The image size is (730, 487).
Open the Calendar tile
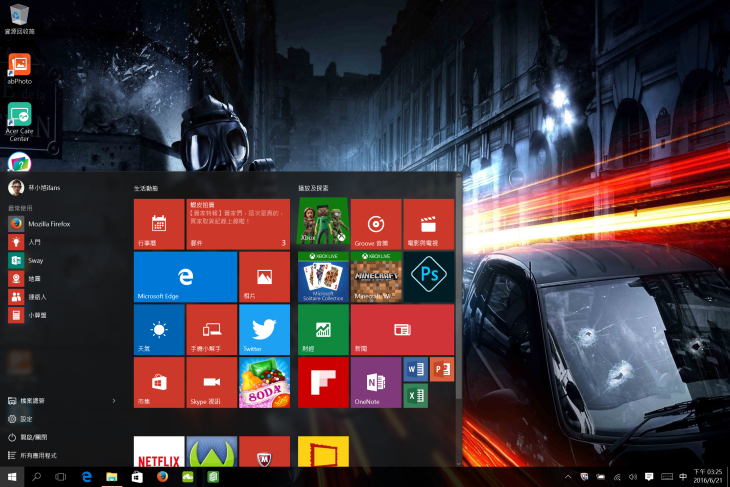coord(159,224)
